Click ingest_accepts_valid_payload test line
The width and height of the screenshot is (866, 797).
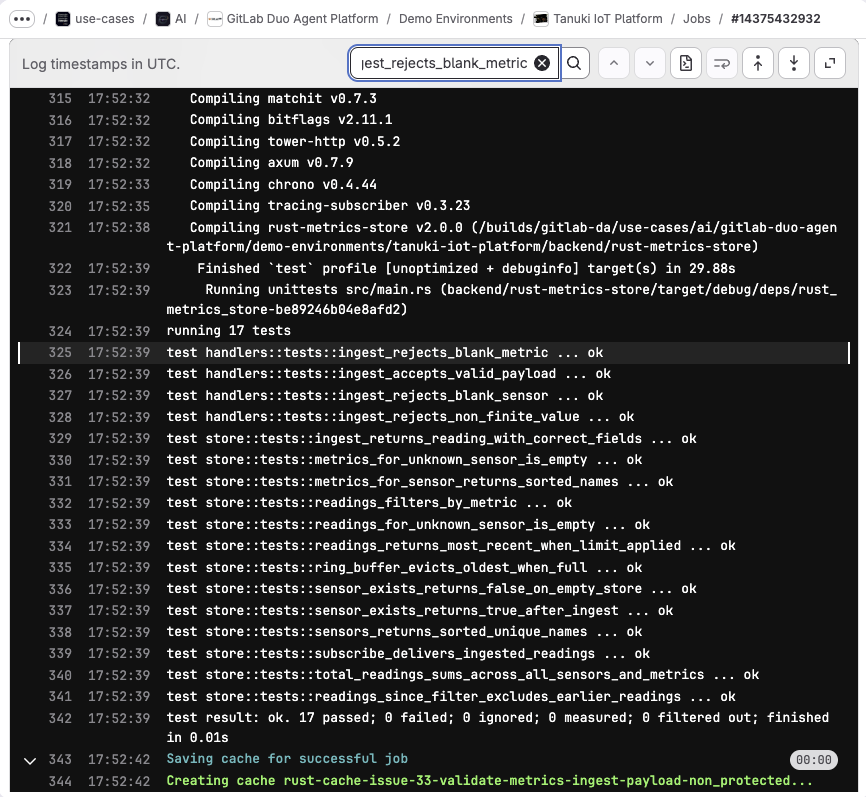click(x=389, y=374)
